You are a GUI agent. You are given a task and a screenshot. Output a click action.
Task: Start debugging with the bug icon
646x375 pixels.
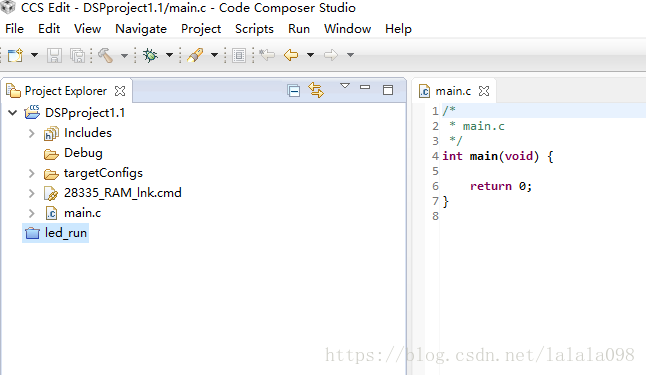click(150, 55)
